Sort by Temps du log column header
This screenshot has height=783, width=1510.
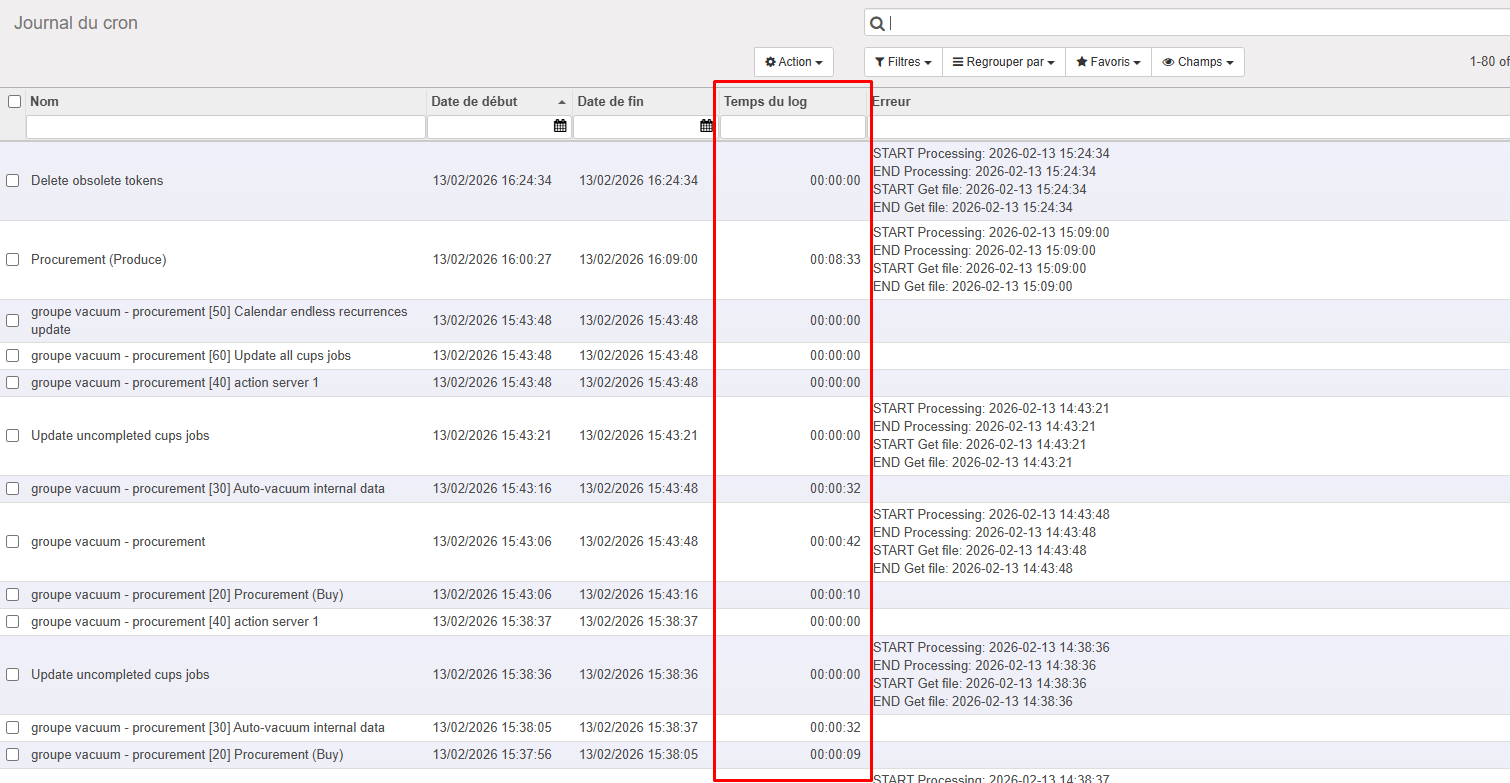(765, 101)
